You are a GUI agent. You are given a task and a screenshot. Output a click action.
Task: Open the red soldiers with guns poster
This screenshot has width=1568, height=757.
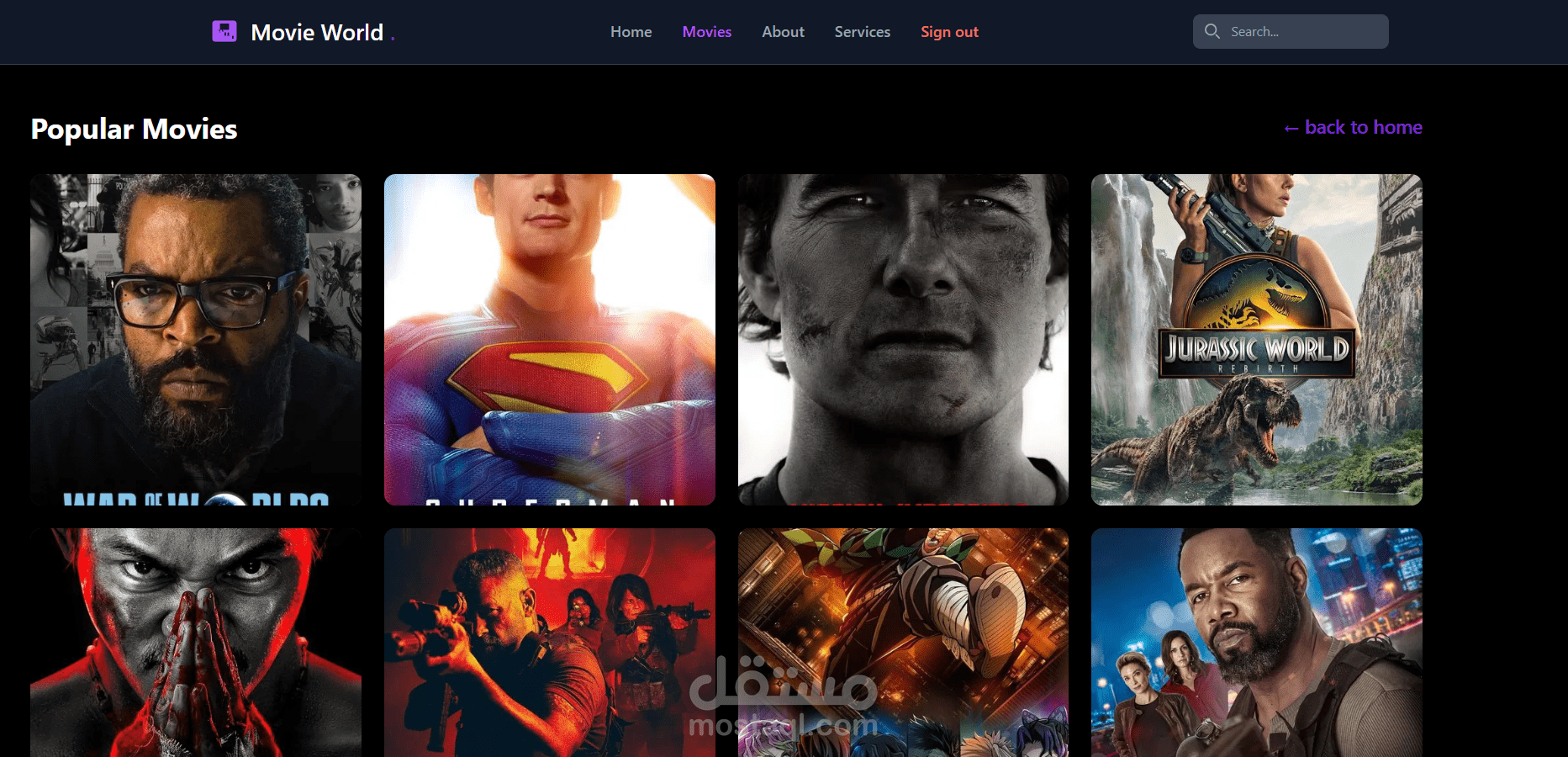550,643
